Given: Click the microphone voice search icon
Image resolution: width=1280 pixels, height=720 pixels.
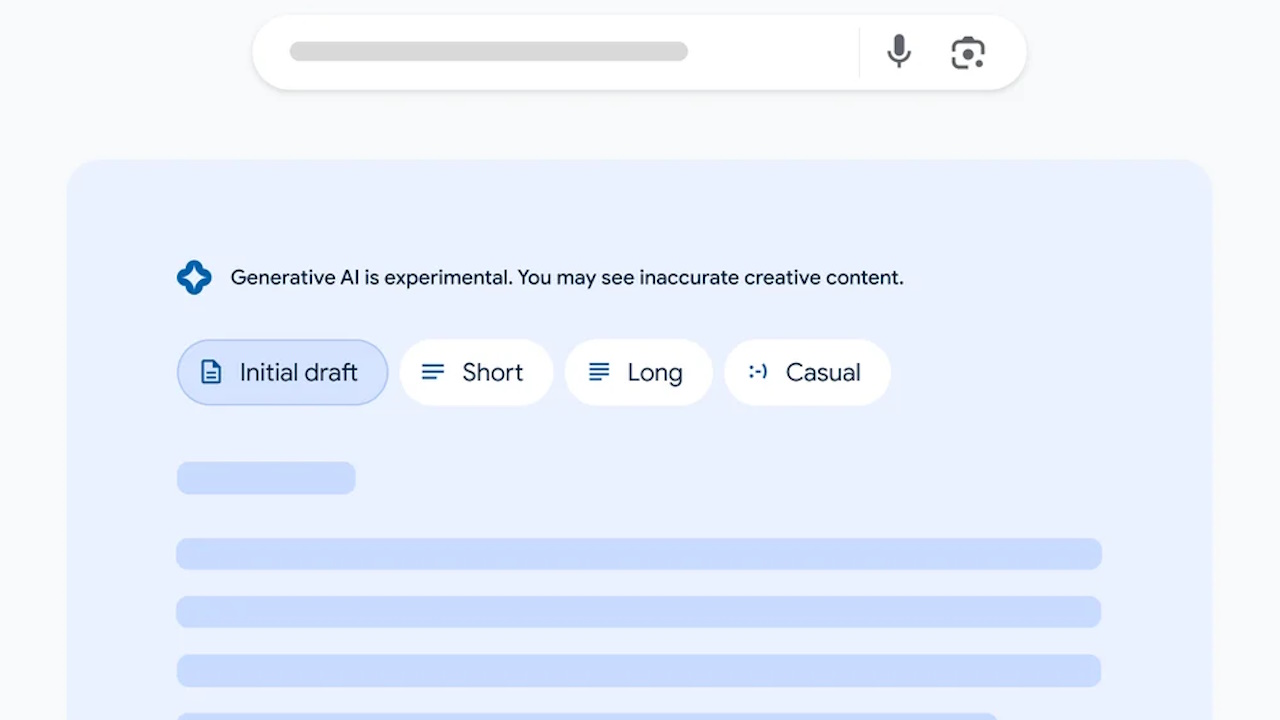Looking at the screenshot, I should click(898, 52).
